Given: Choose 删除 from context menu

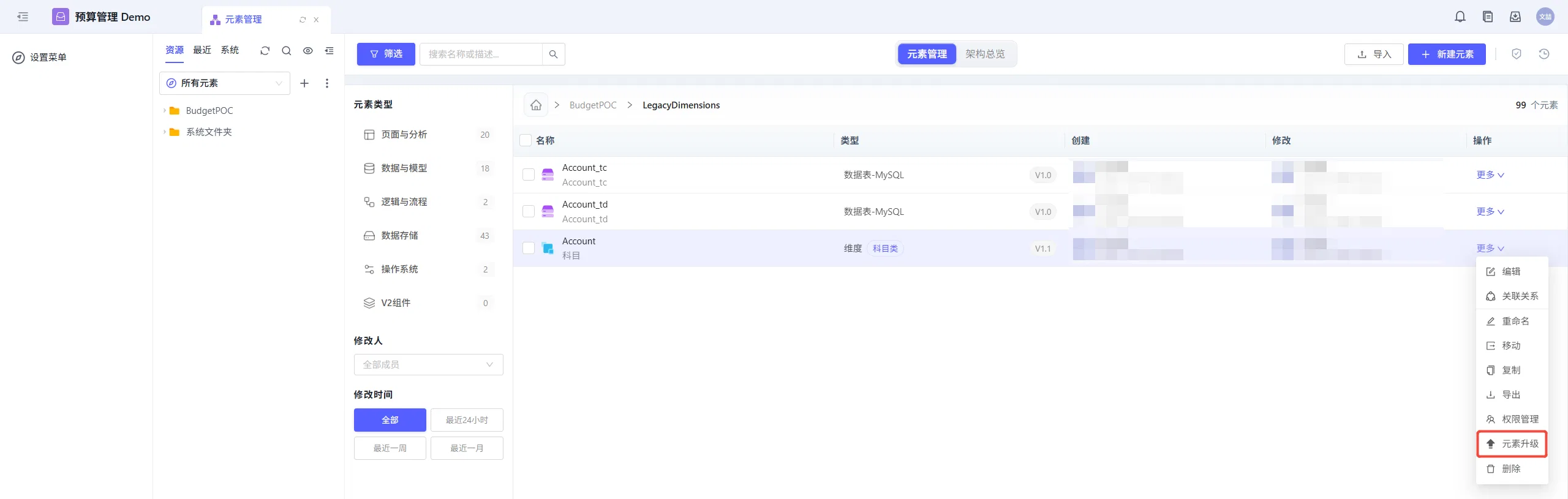Looking at the screenshot, I should click(x=1512, y=469).
